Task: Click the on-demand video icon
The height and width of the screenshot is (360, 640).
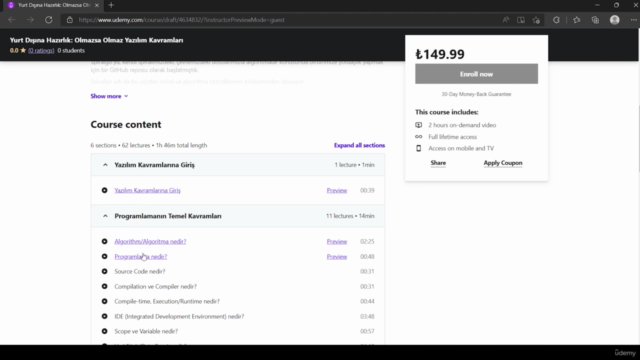Action: point(418,125)
